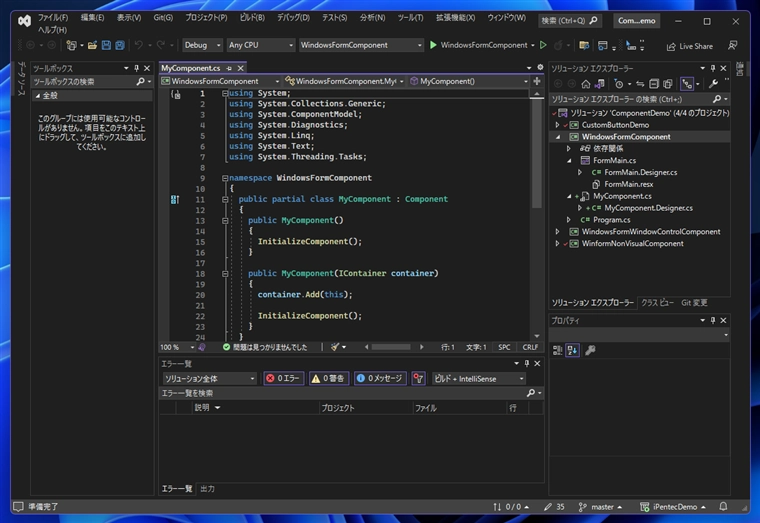Select FormMain.resx in Solution Explorer
The height and width of the screenshot is (523, 760).
coord(628,184)
